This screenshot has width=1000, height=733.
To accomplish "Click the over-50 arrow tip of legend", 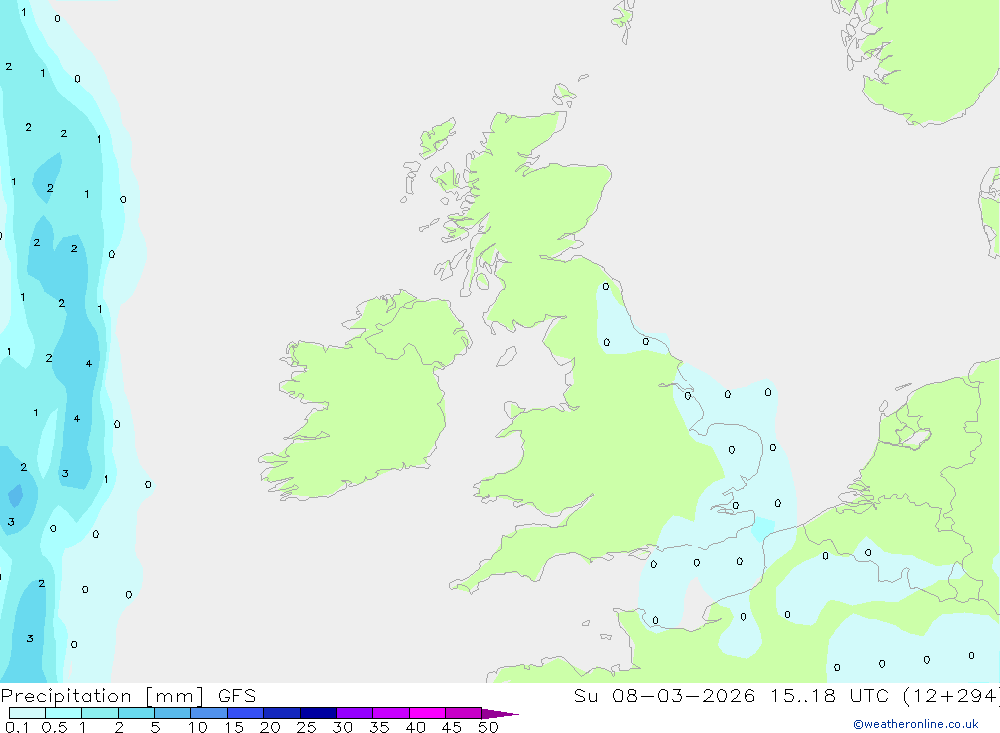I will pyautogui.click(x=499, y=714).
